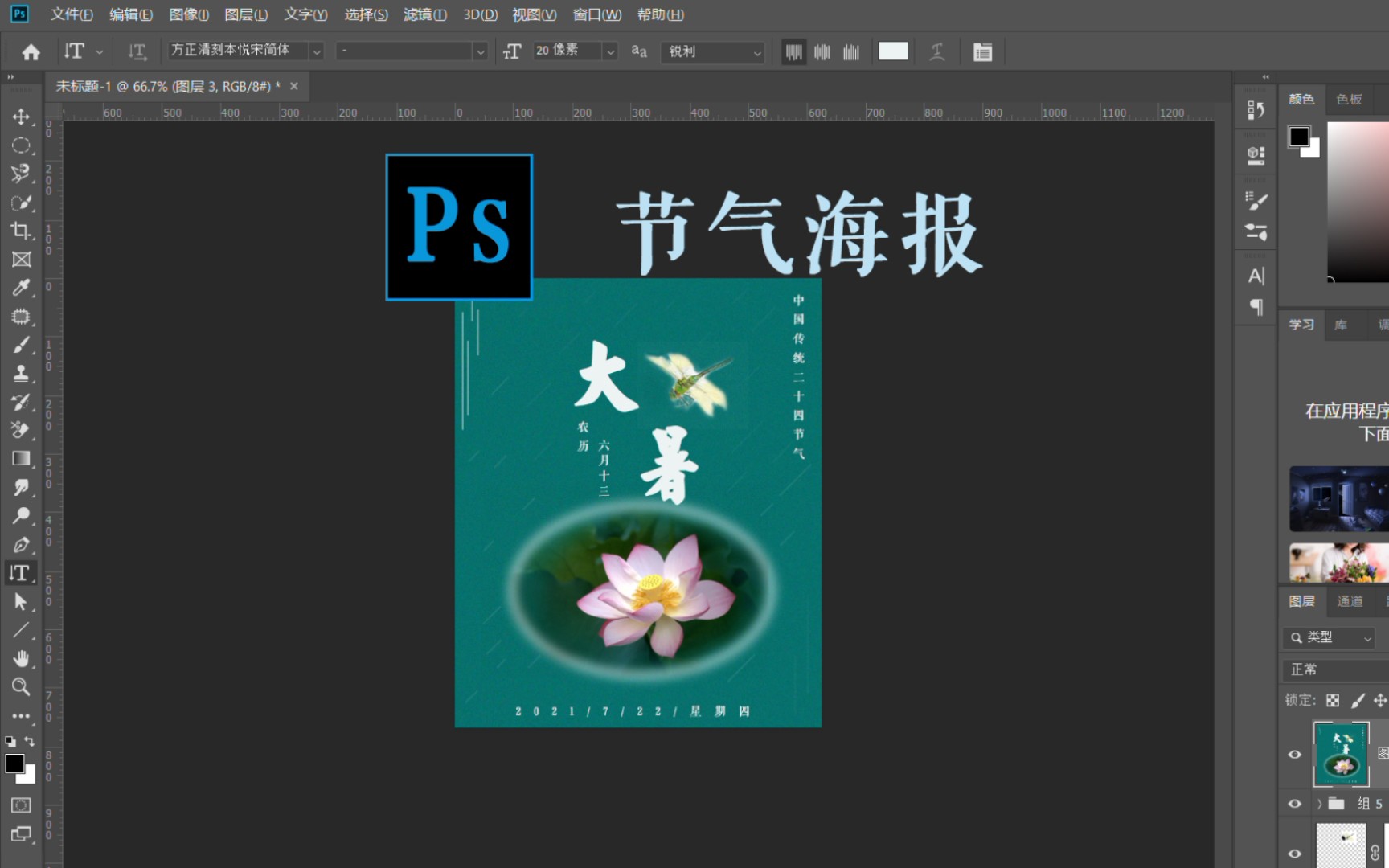Swap foreground and background colors

[29, 741]
